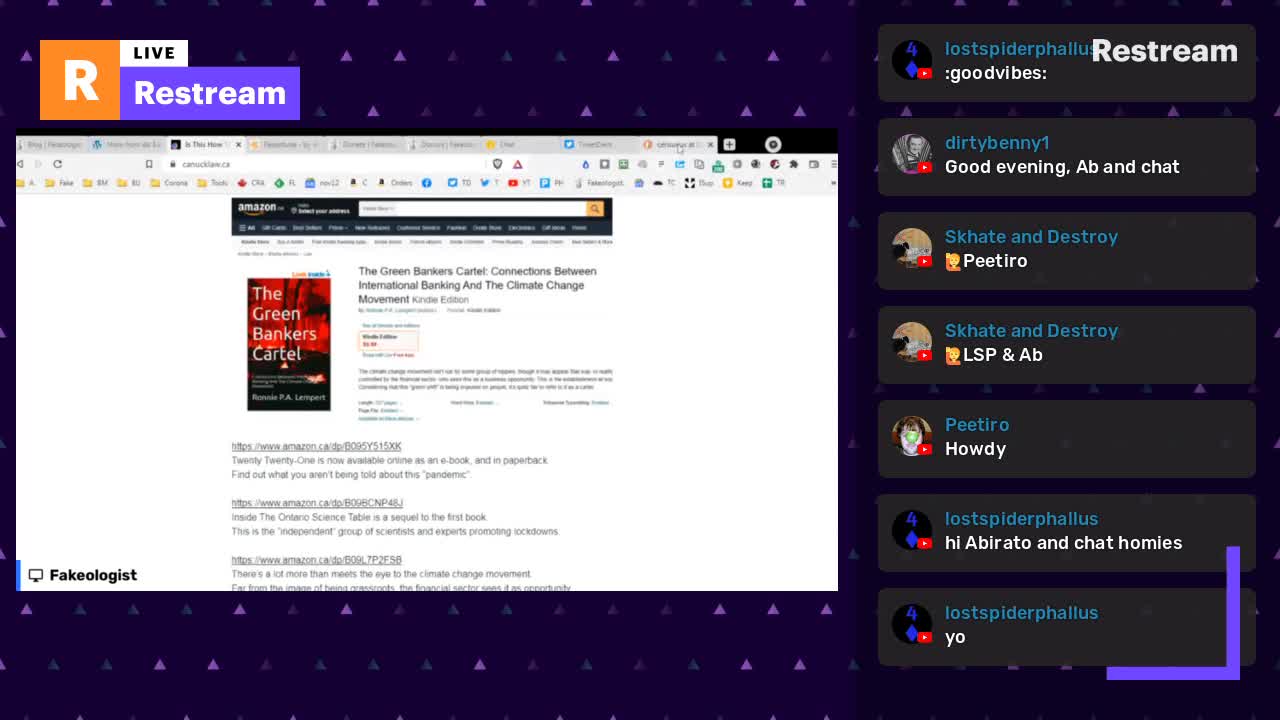Click the Amazon search input field
Image resolution: width=1280 pixels, height=720 pixels.
coord(472,209)
